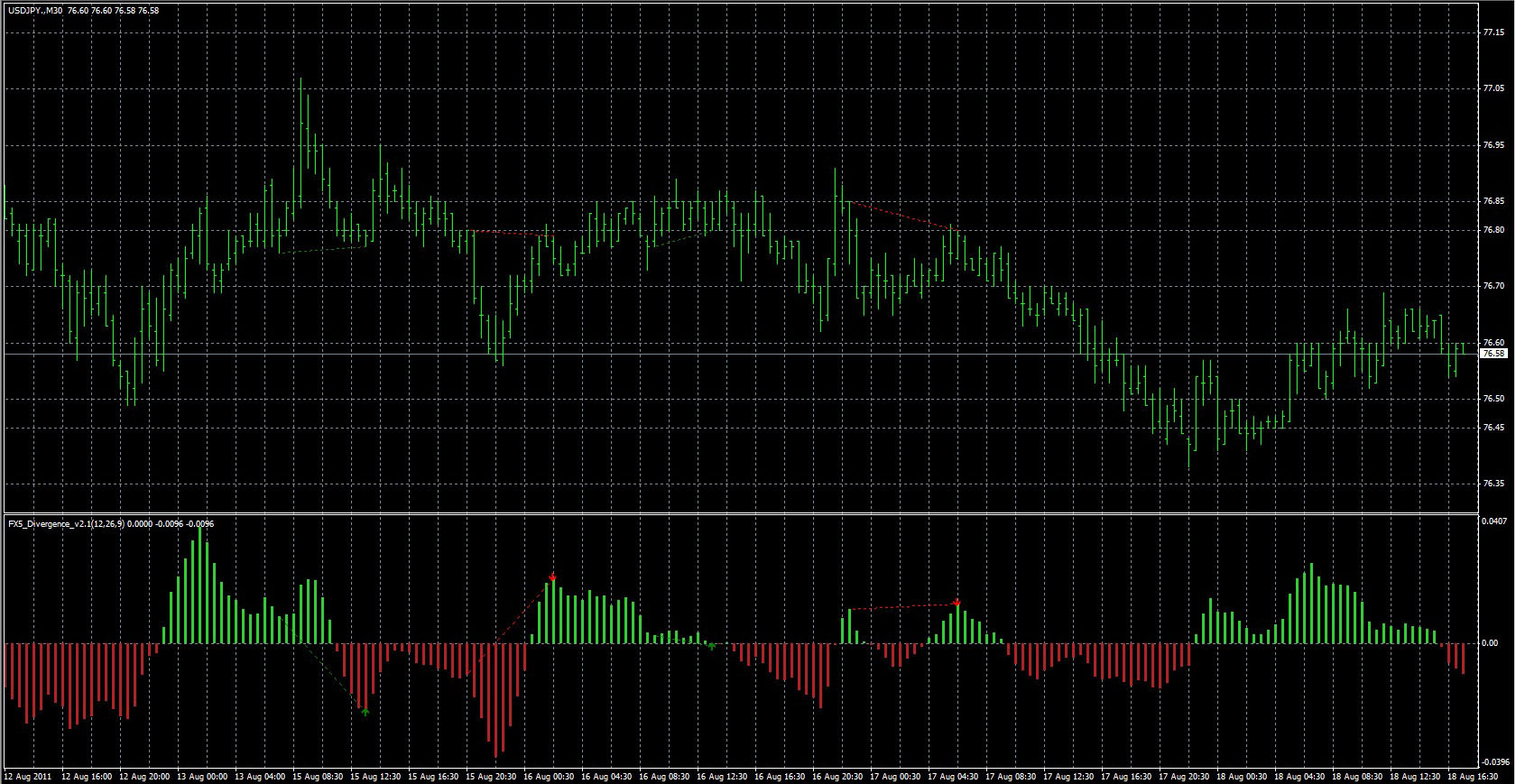The image size is (1516, 784).
Task: Click the 76.35 price scale label
Action: (1493, 484)
